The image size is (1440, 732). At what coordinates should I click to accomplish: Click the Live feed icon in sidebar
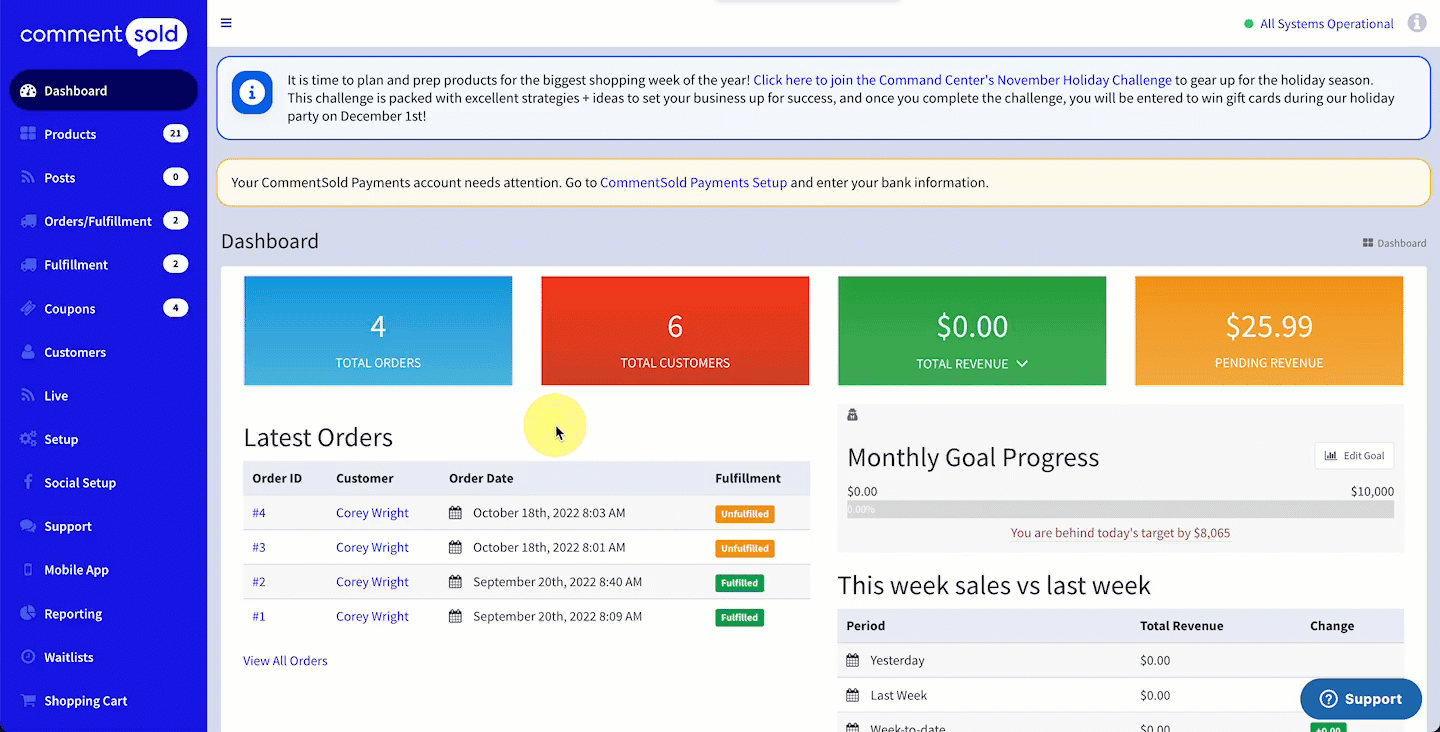(x=28, y=396)
